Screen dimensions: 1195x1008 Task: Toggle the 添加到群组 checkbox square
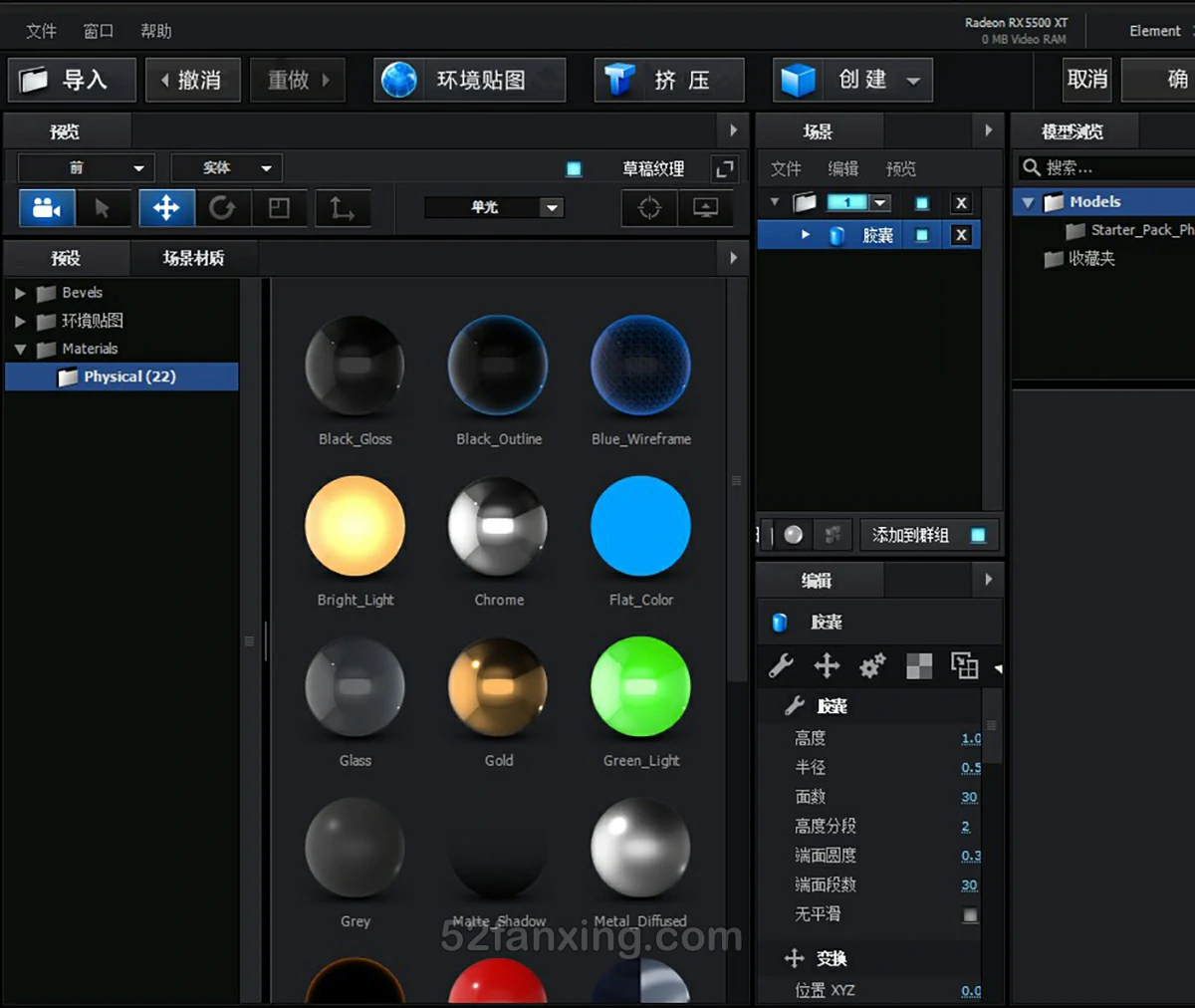978,535
